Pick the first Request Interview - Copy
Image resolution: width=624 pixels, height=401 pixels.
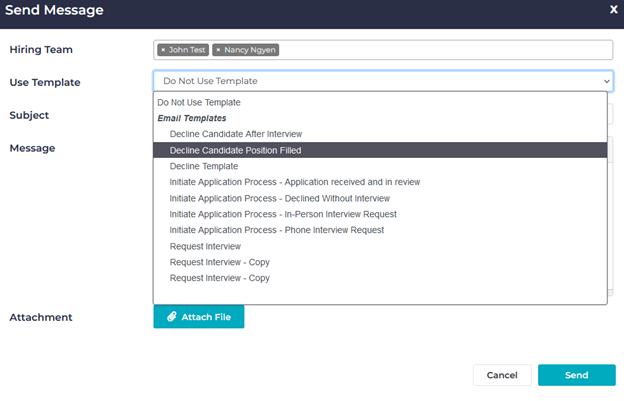pyautogui.click(x=219, y=262)
